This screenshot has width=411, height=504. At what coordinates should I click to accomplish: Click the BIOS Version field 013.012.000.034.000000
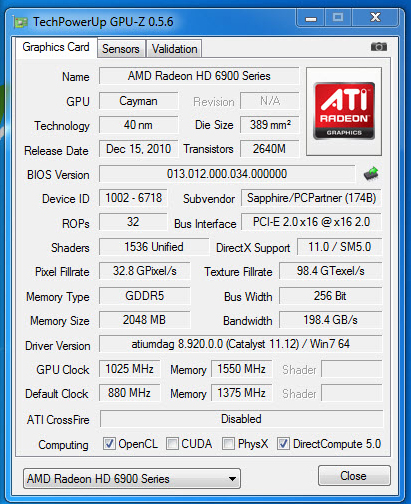227,174
